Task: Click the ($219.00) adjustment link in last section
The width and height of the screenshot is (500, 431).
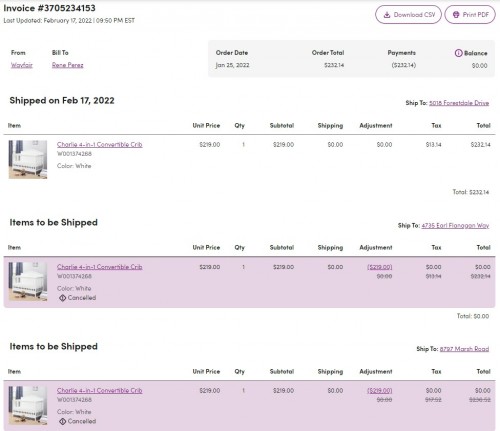Action: [x=380, y=390]
